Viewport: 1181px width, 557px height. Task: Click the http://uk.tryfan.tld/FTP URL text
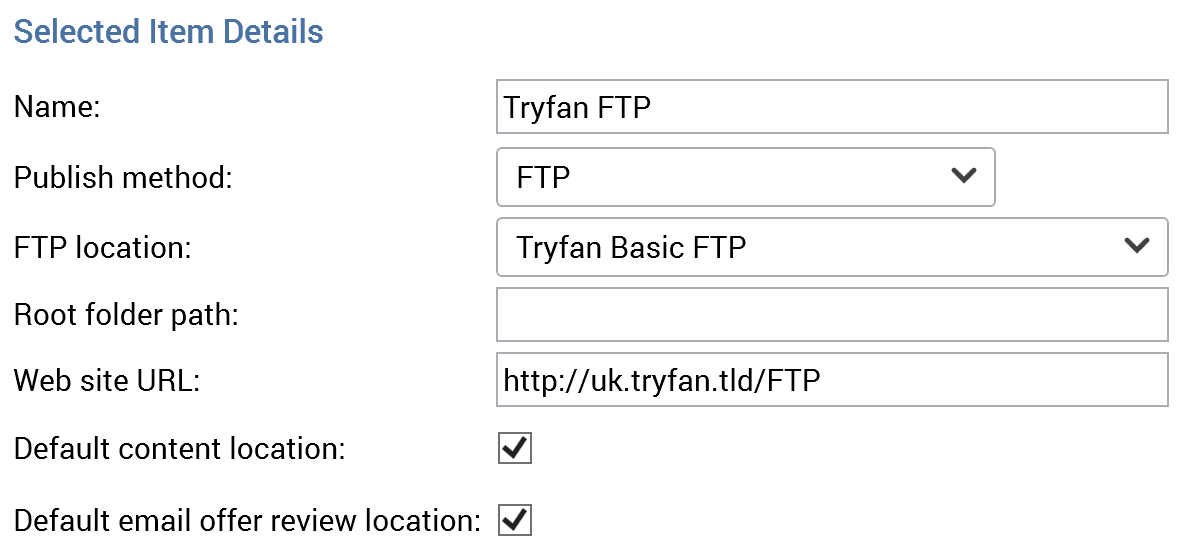point(662,380)
